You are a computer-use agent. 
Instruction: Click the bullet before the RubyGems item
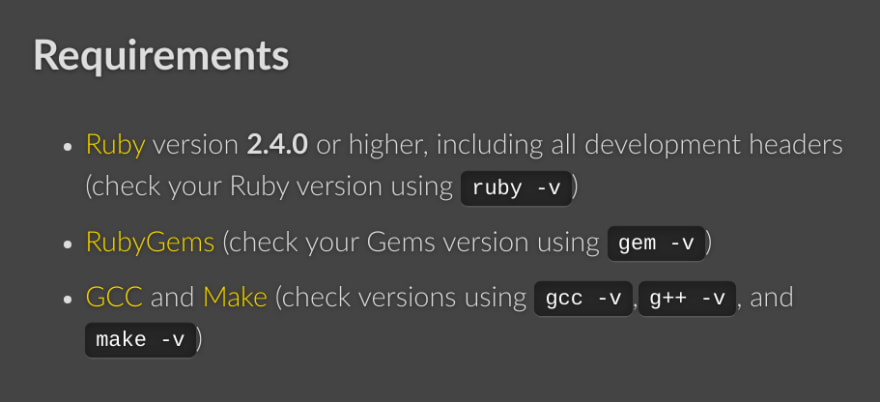[68, 245]
